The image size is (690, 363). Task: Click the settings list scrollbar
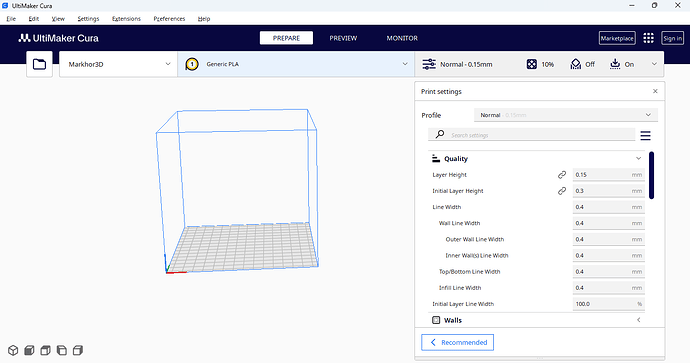point(651,175)
